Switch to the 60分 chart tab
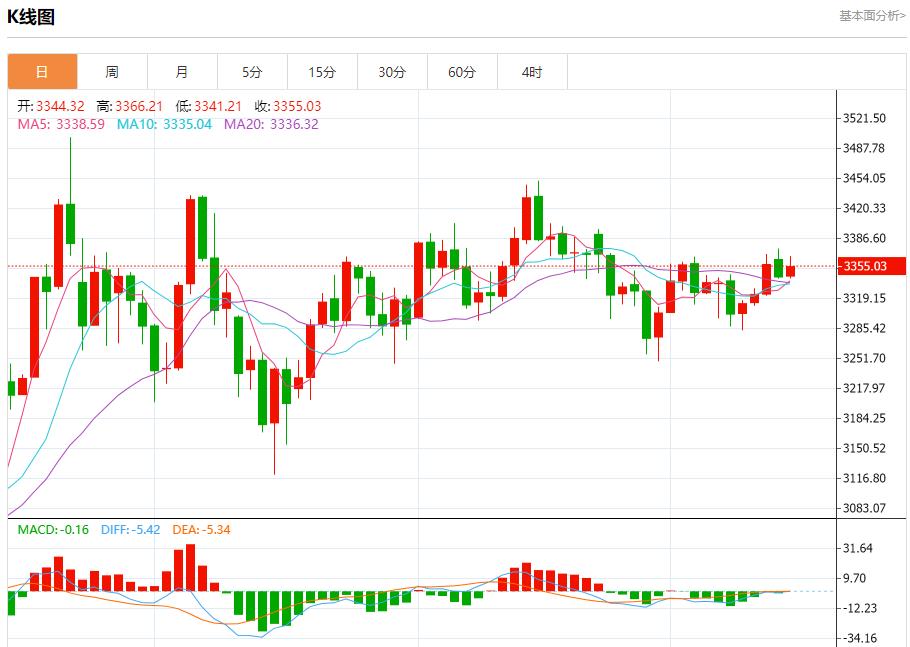910x647 pixels. 462,72
